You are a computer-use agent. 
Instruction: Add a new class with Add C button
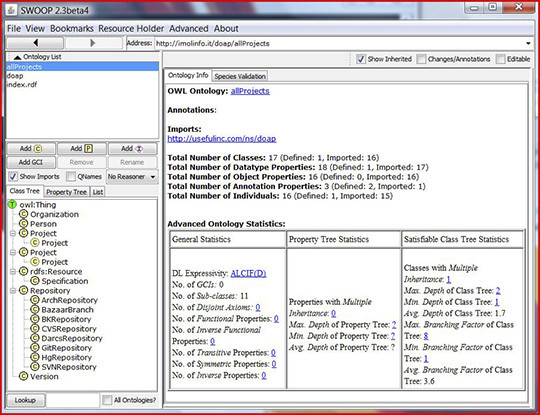click(31, 148)
